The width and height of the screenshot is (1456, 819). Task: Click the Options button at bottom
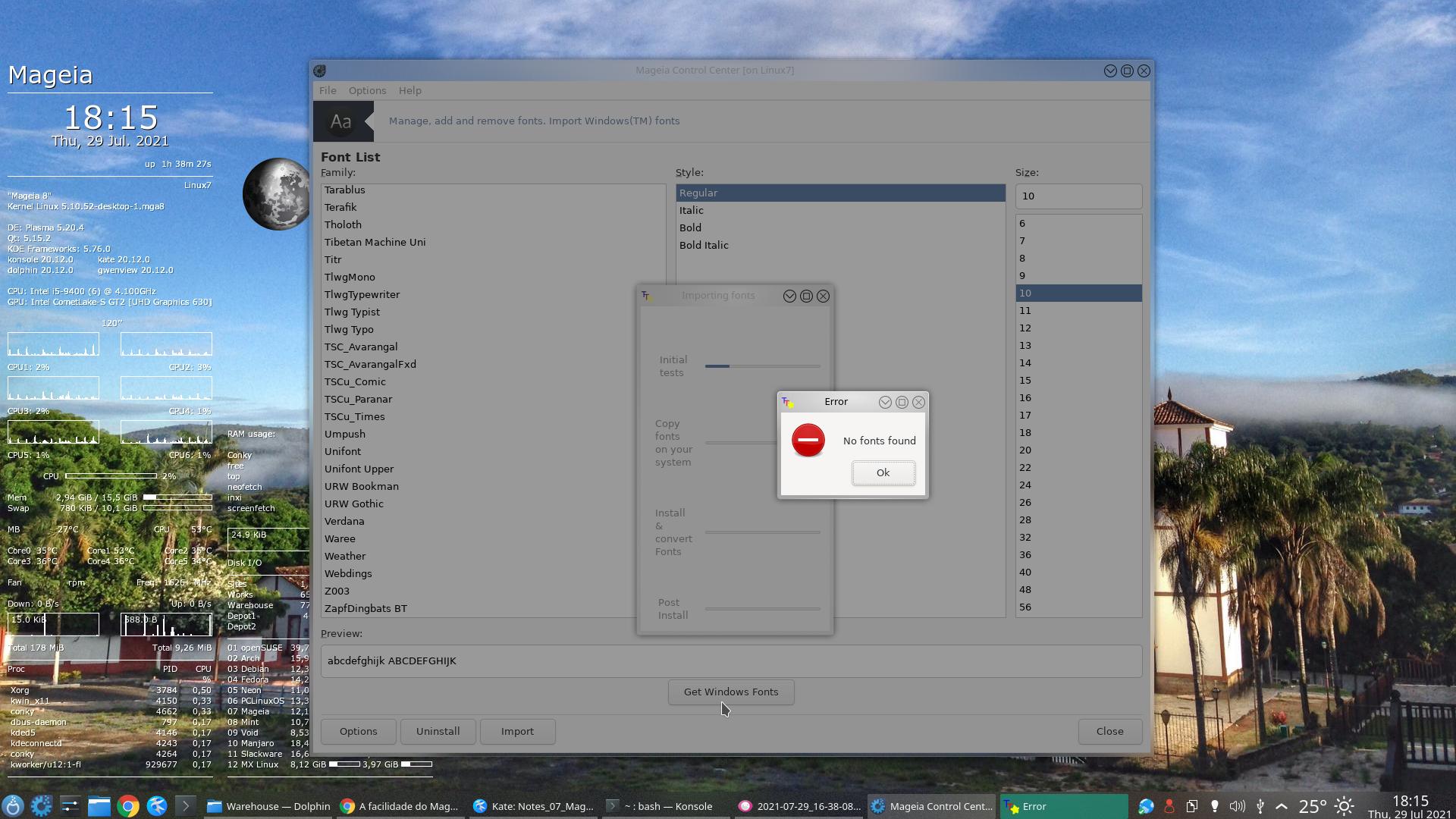tap(358, 731)
